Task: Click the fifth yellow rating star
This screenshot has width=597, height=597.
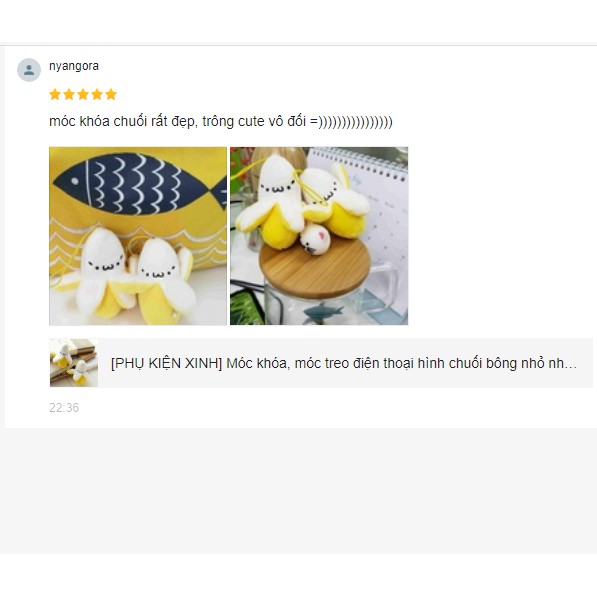Action: pyautogui.click(x=111, y=94)
